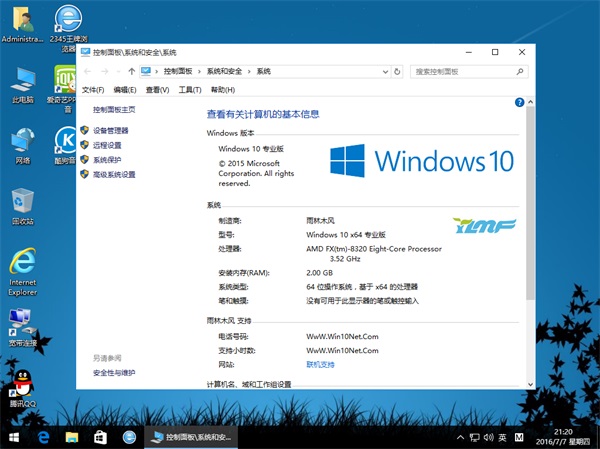The image size is (600, 449).
Task: Select 系统和安全 in the address breadcrumb
Action: 224,71
